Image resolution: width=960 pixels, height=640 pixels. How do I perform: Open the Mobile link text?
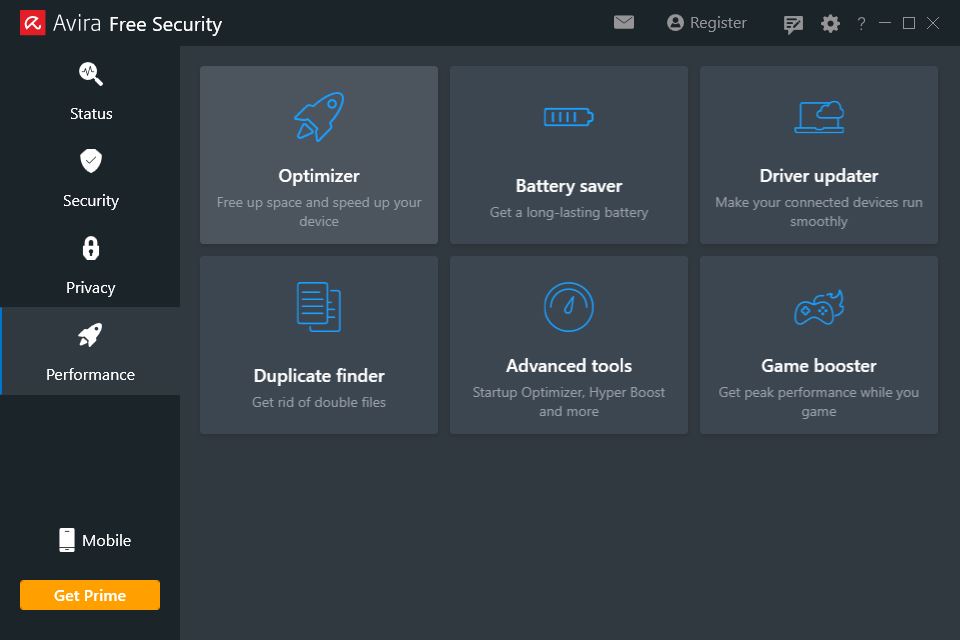tap(107, 541)
